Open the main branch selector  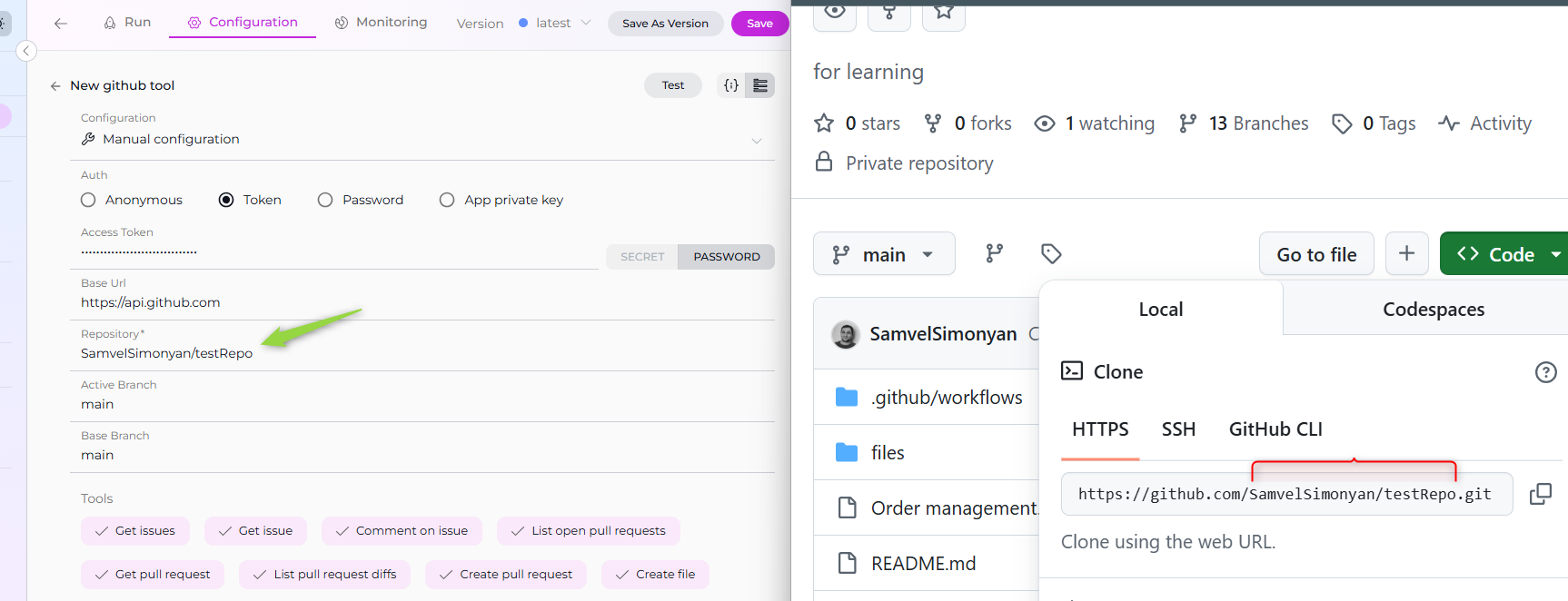[884, 254]
